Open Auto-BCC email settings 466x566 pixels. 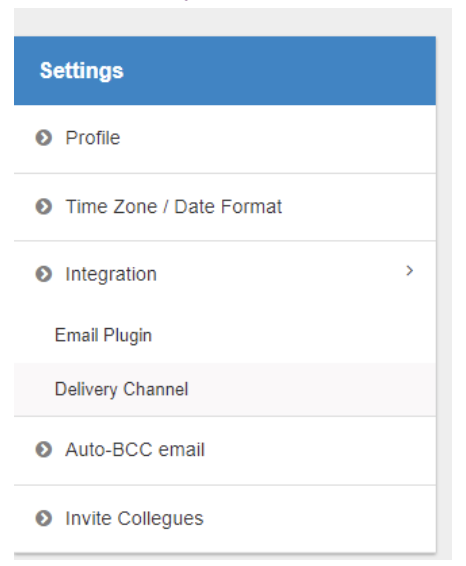[135, 450]
